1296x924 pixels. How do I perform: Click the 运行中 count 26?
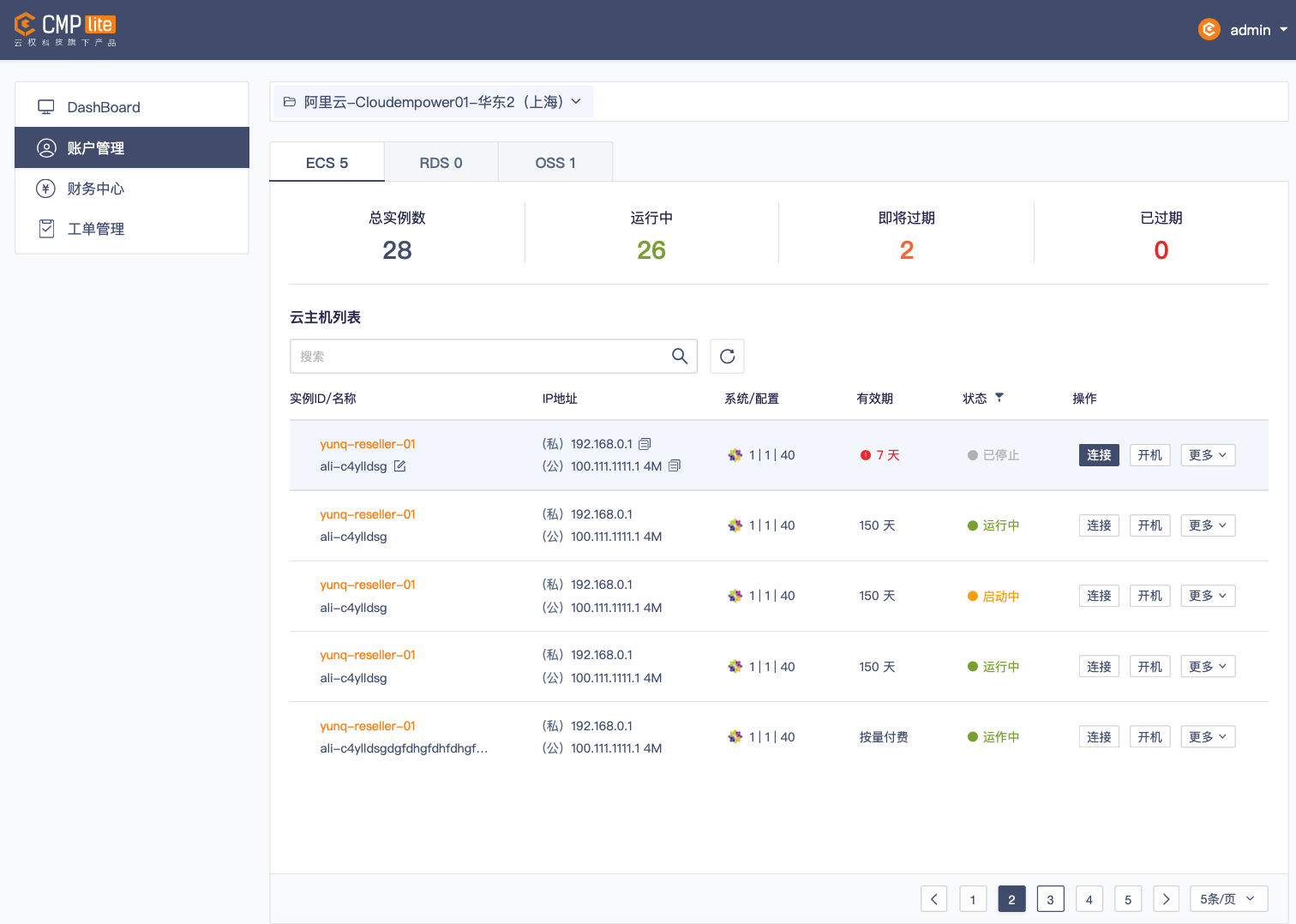(651, 250)
